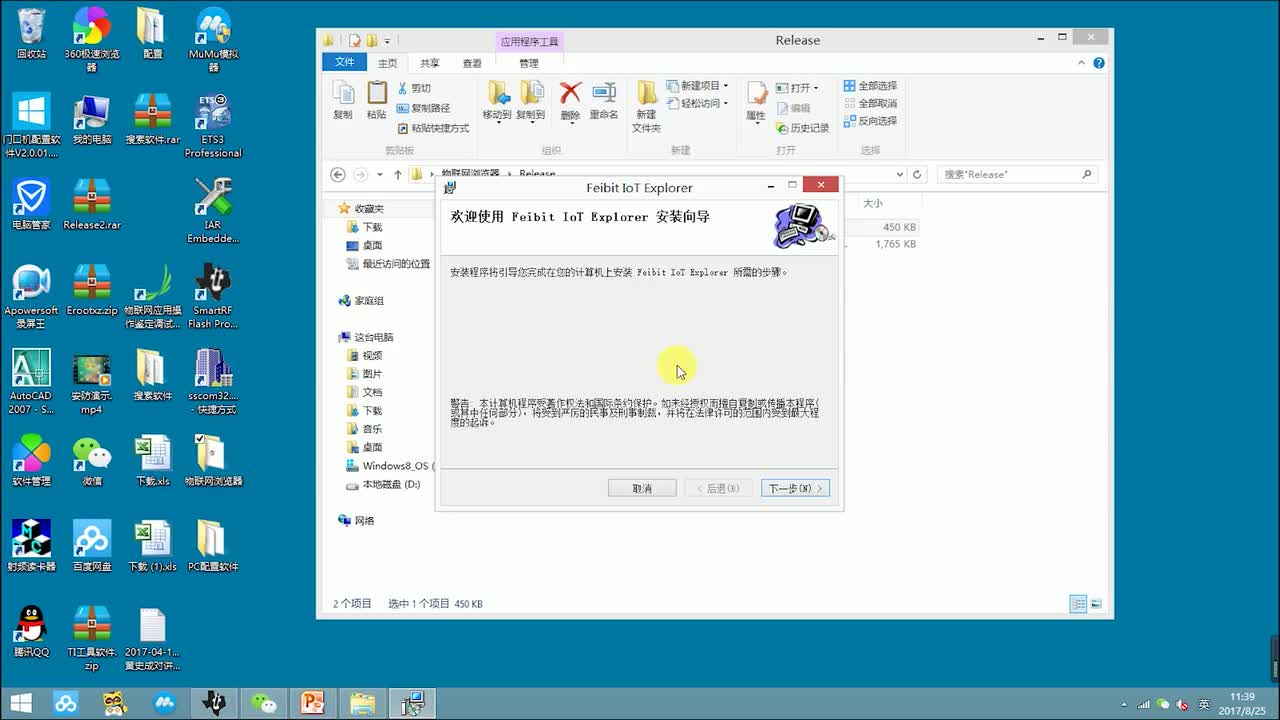Open the recent locations dropdown arrow
1280x720 pixels.
click(380, 174)
